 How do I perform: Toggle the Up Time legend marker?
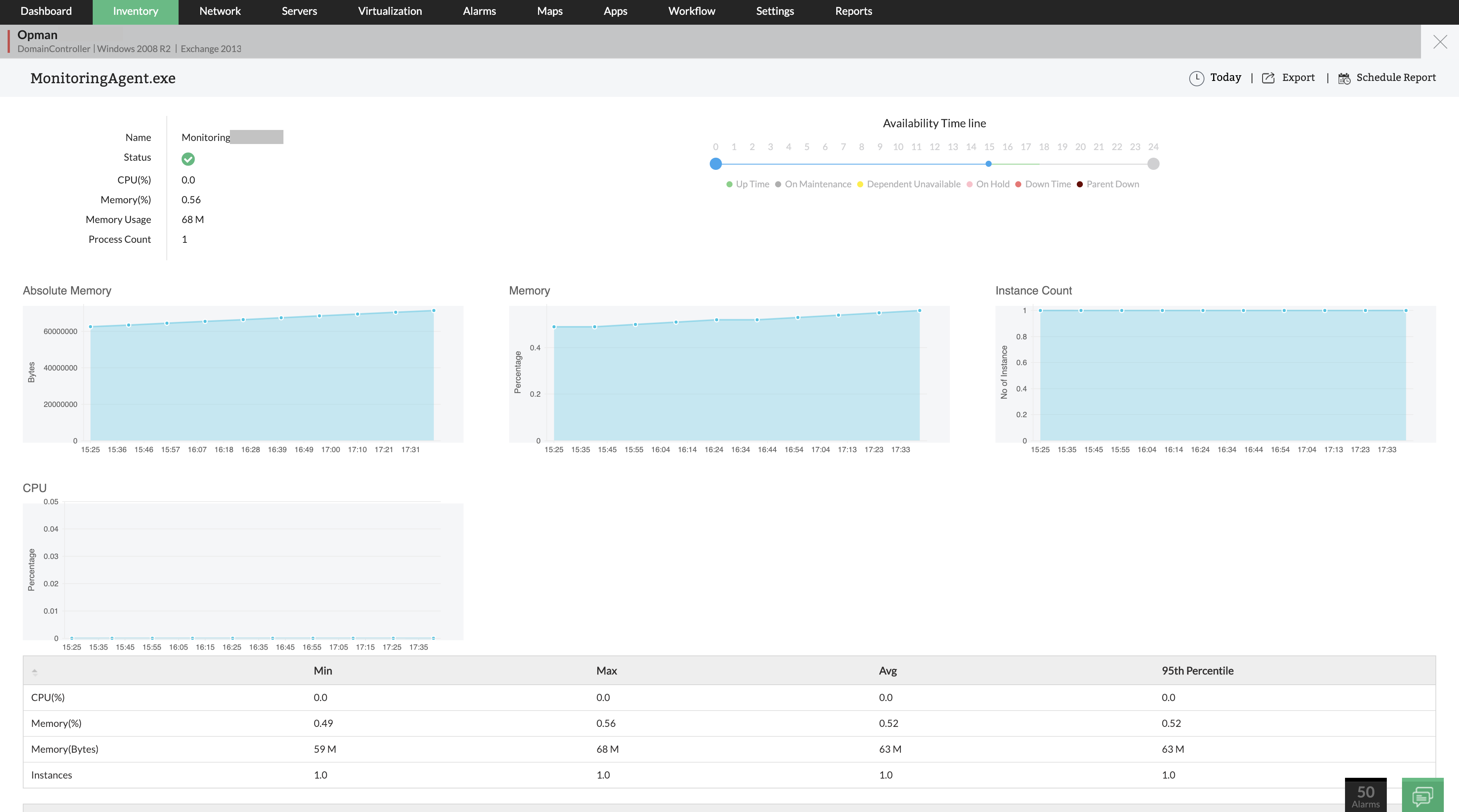(729, 184)
